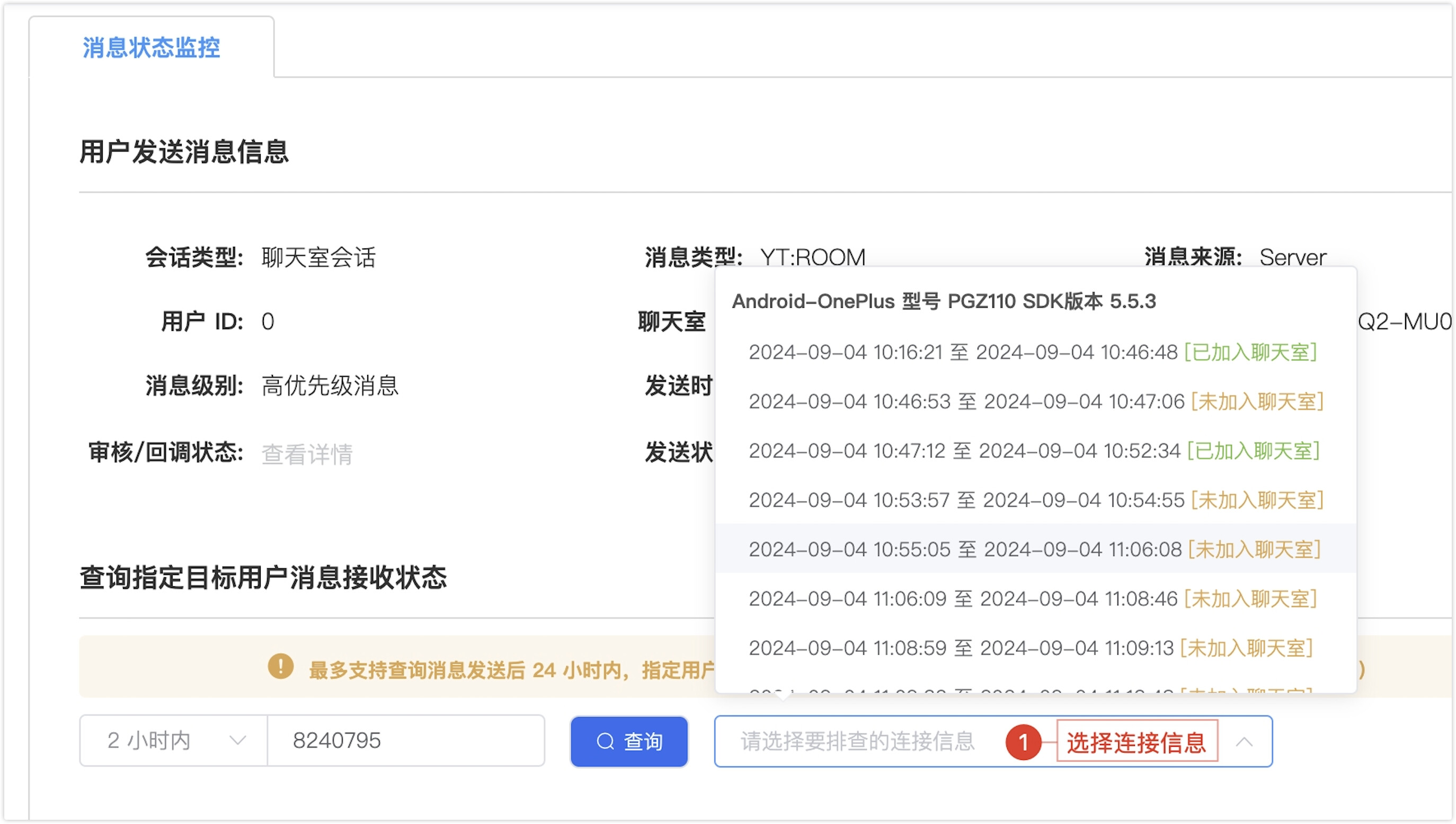This screenshot has width=1456, height=824.
Task: Click the chevron beside 2 小时内
Action: tap(238, 740)
